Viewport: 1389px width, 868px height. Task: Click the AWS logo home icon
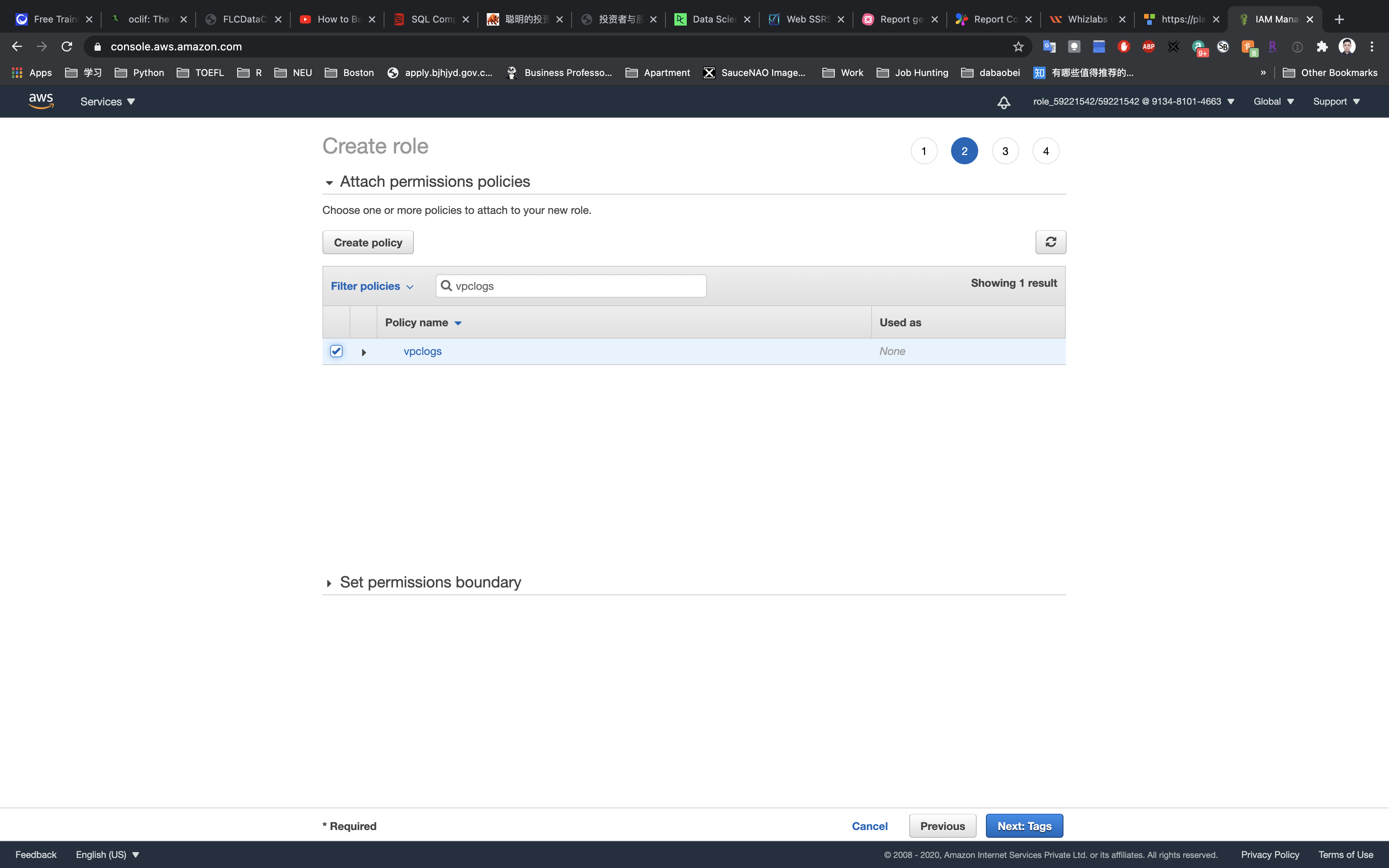click(41, 101)
